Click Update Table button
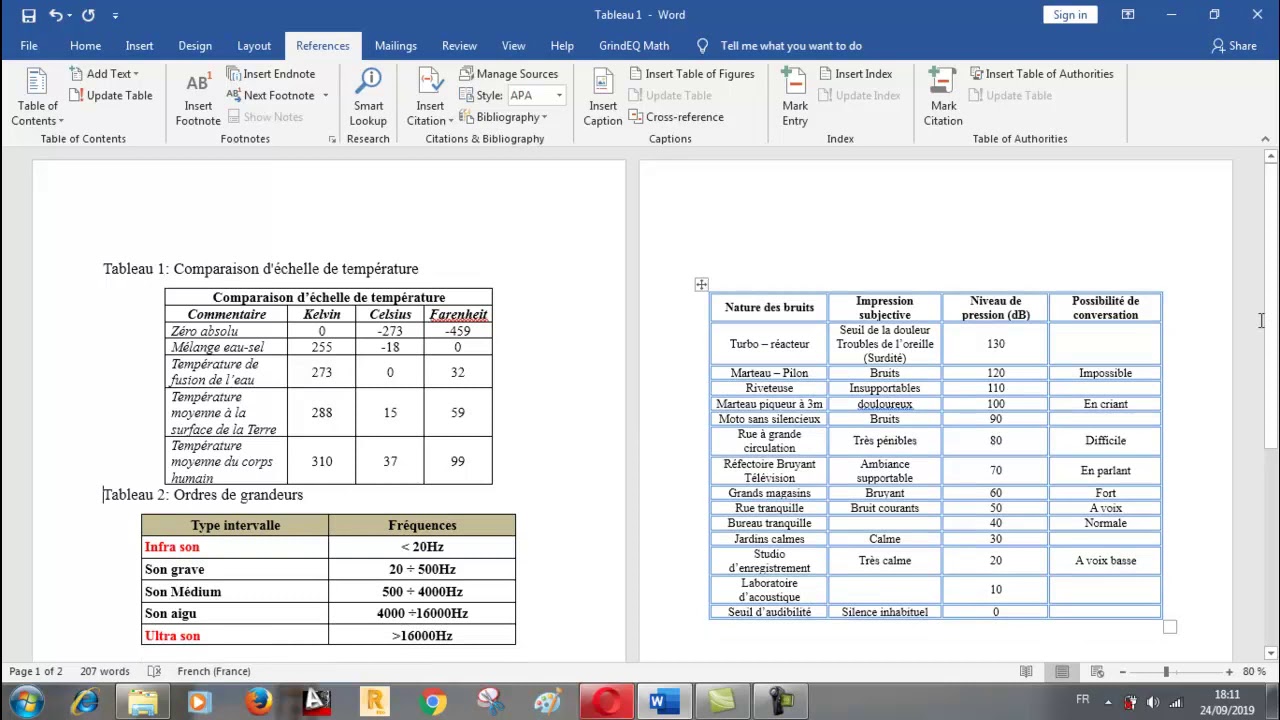The height and width of the screenshot is (720, 1280). click(x=111, y=96)
